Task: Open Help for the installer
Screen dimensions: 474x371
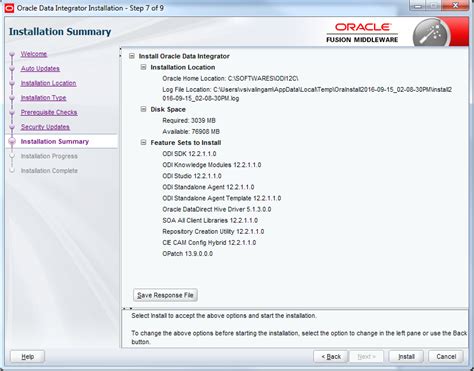Action: [27, 357]
